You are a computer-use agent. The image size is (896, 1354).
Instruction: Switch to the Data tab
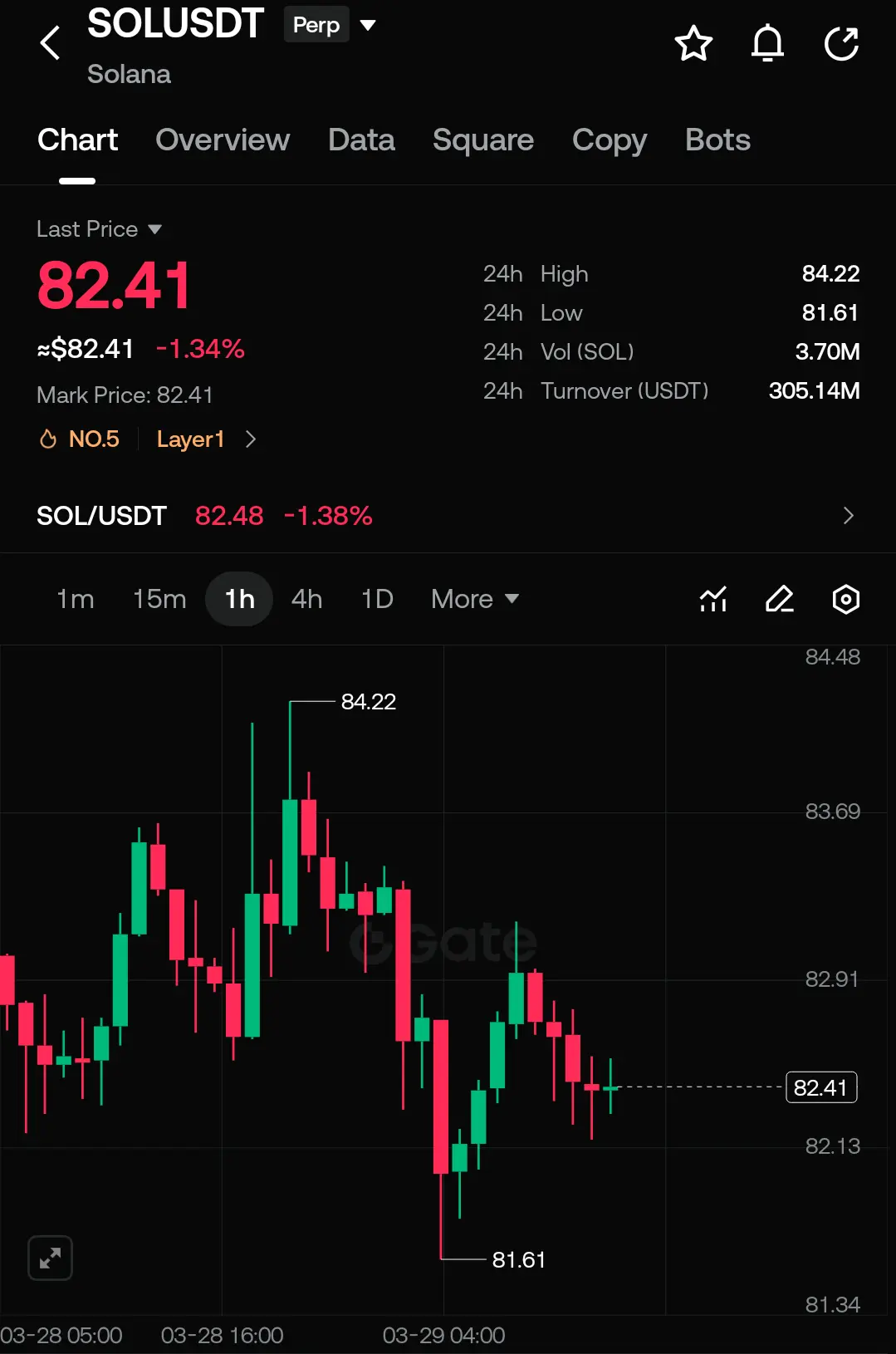(361, 140)
